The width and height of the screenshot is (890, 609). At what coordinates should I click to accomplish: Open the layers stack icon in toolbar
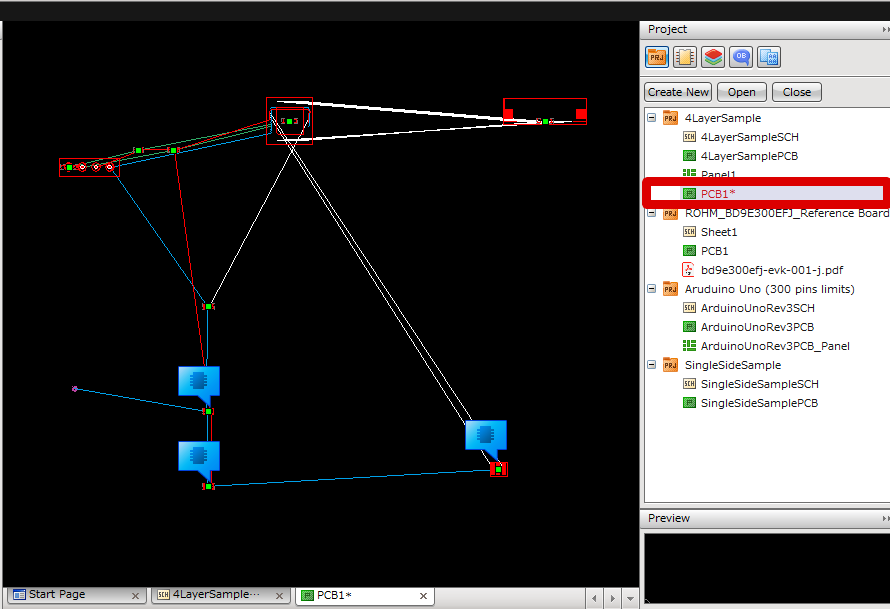[713, 56]
